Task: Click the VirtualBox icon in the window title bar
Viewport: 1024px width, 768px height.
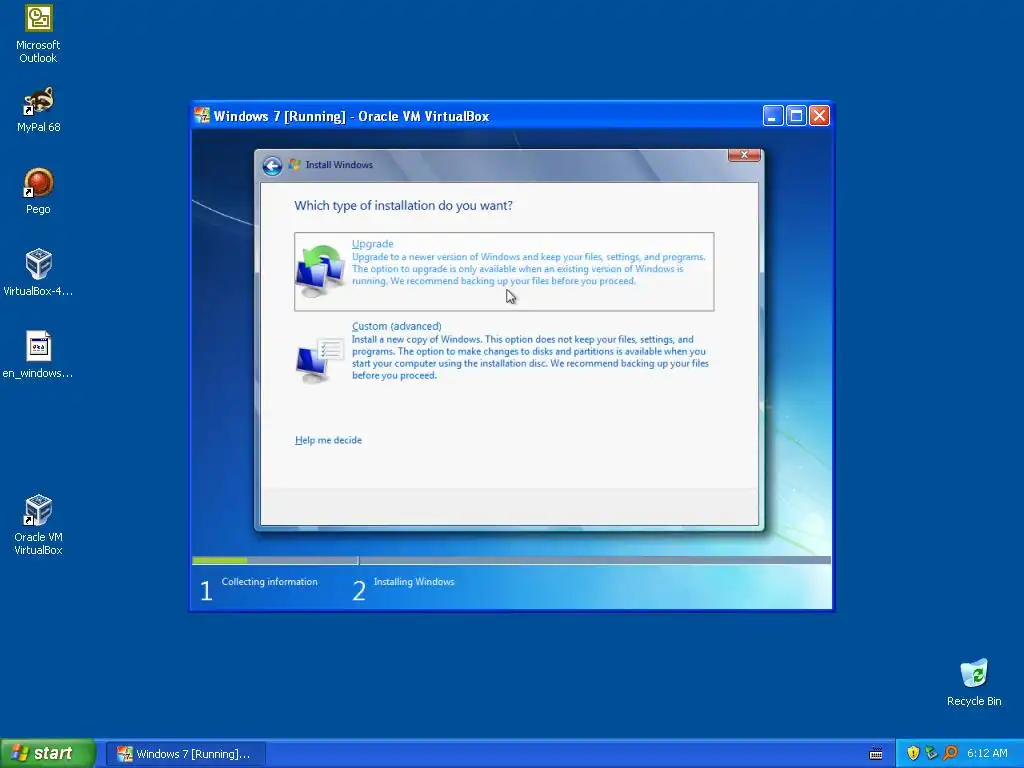Action: pyautogui.click(x=202, y=116)
